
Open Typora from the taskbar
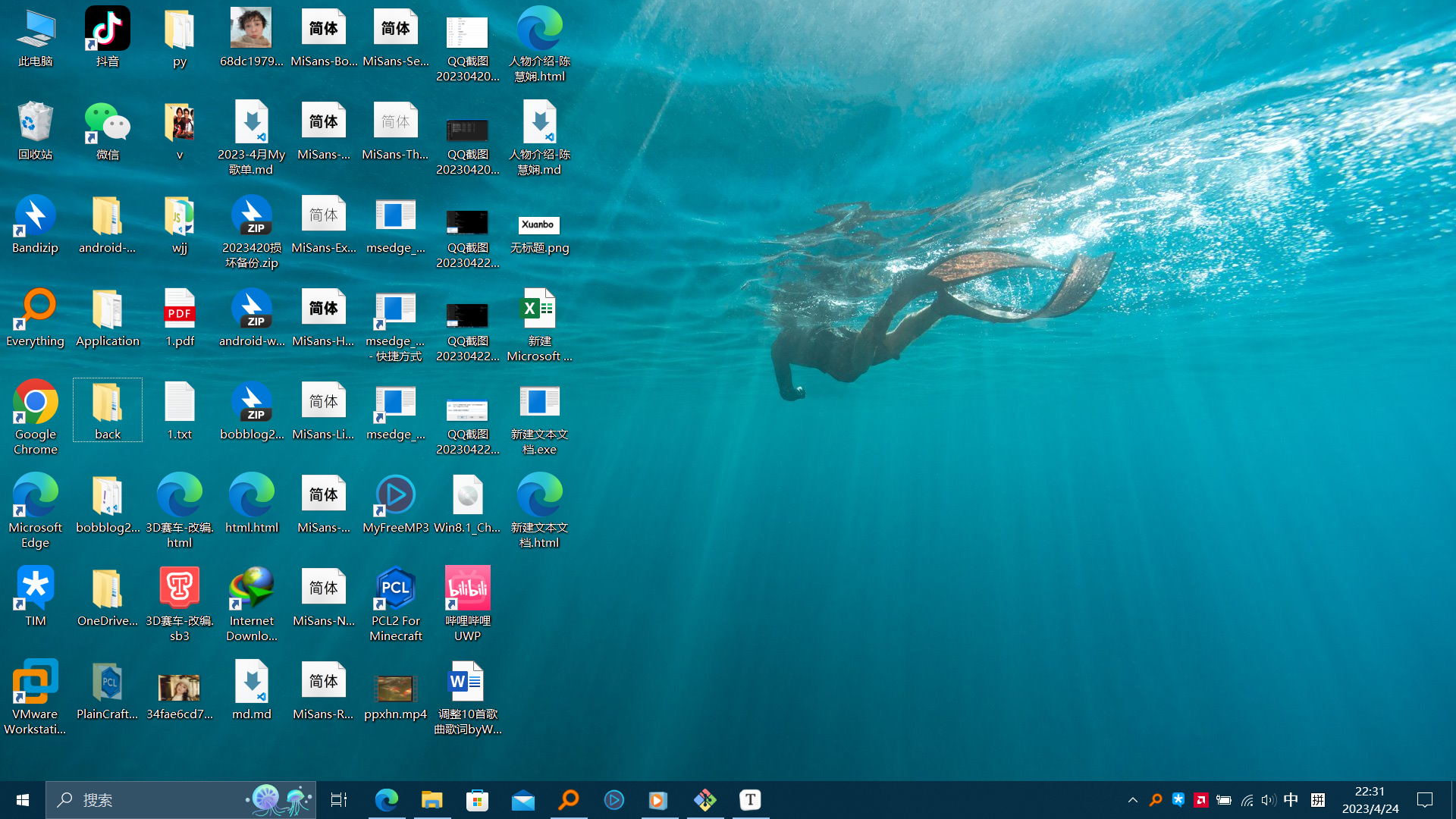(x=751, y=800)
